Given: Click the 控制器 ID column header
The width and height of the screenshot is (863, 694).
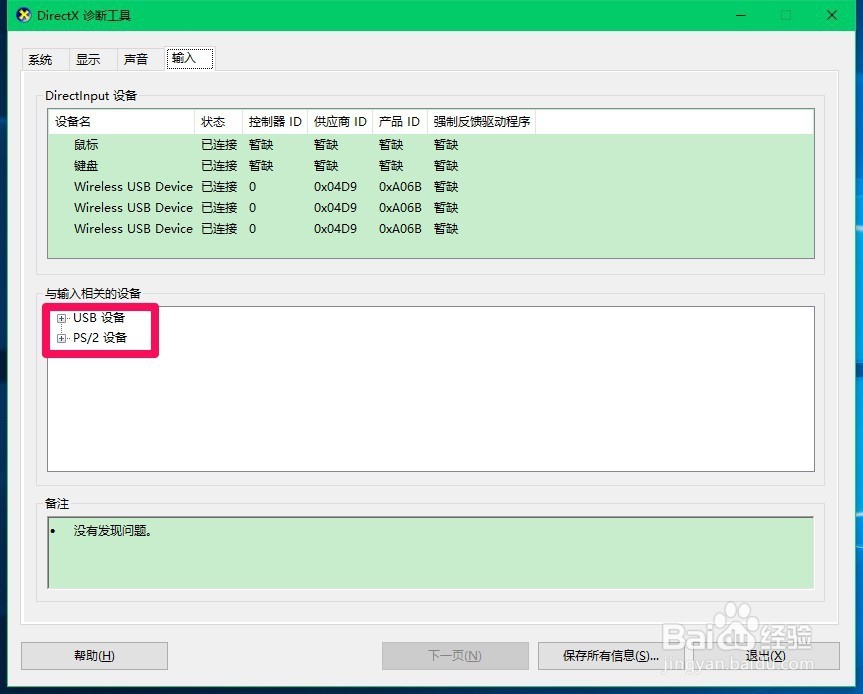Looking at the screenshot, I should coord(275,122).
